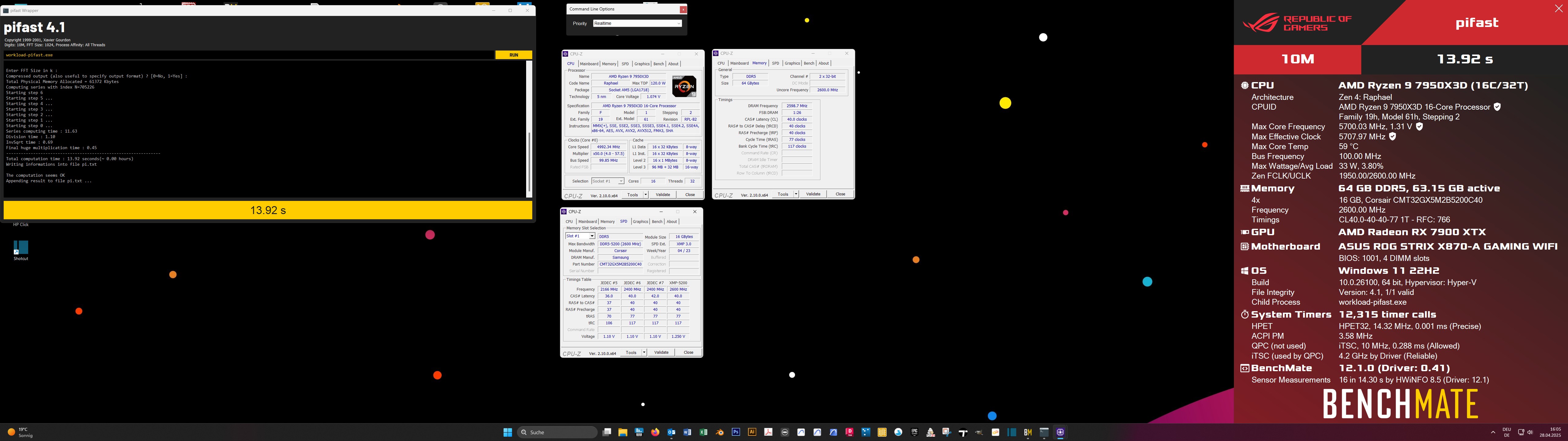Click CPU-Z title bar icon of SPD window
The width and height of the screenshot is (1568, 441).
[564, 212]
